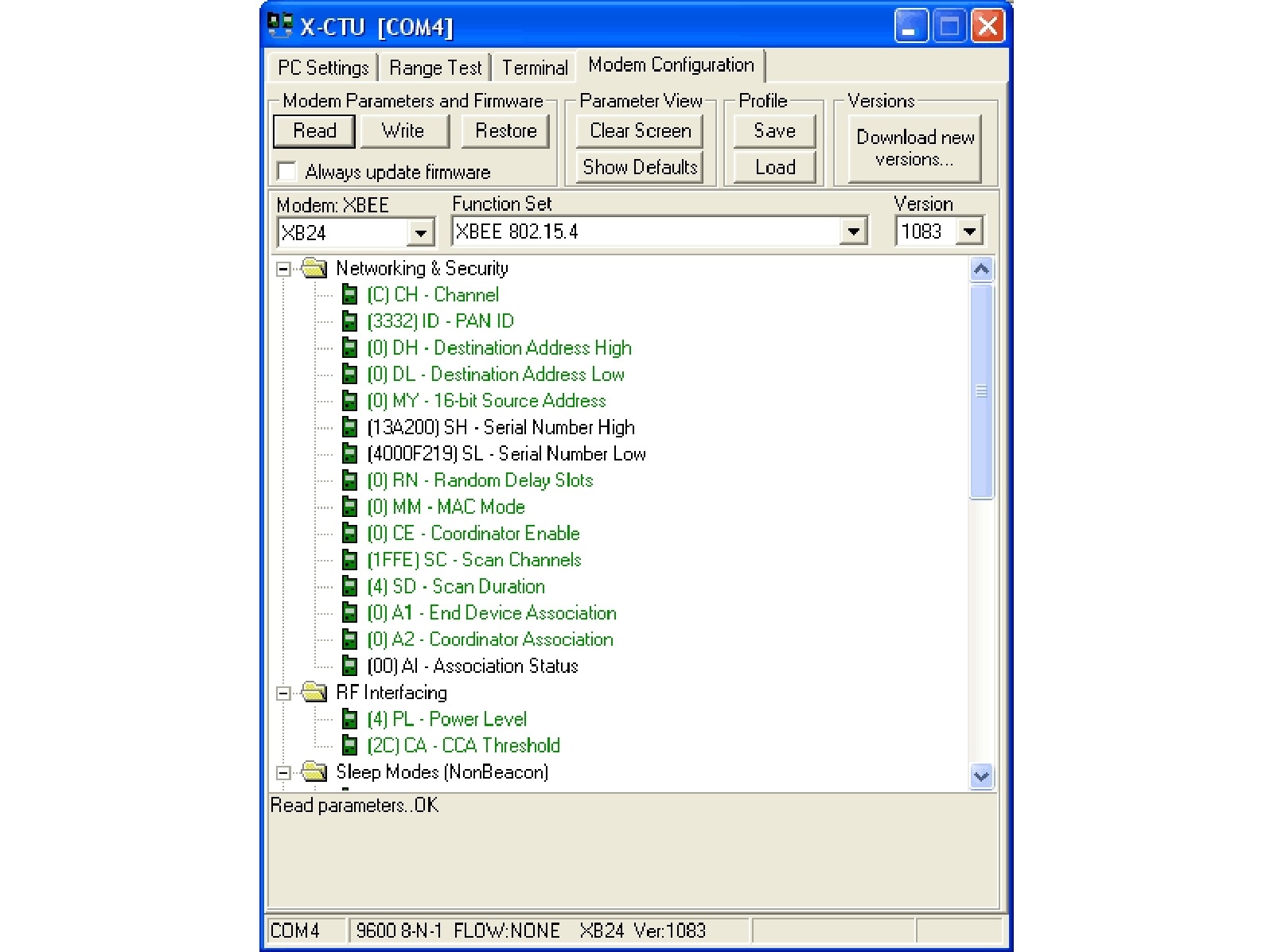Click the A2 Coordinator Association icon
Screen dimensions: 1270x952
[349, 639]
